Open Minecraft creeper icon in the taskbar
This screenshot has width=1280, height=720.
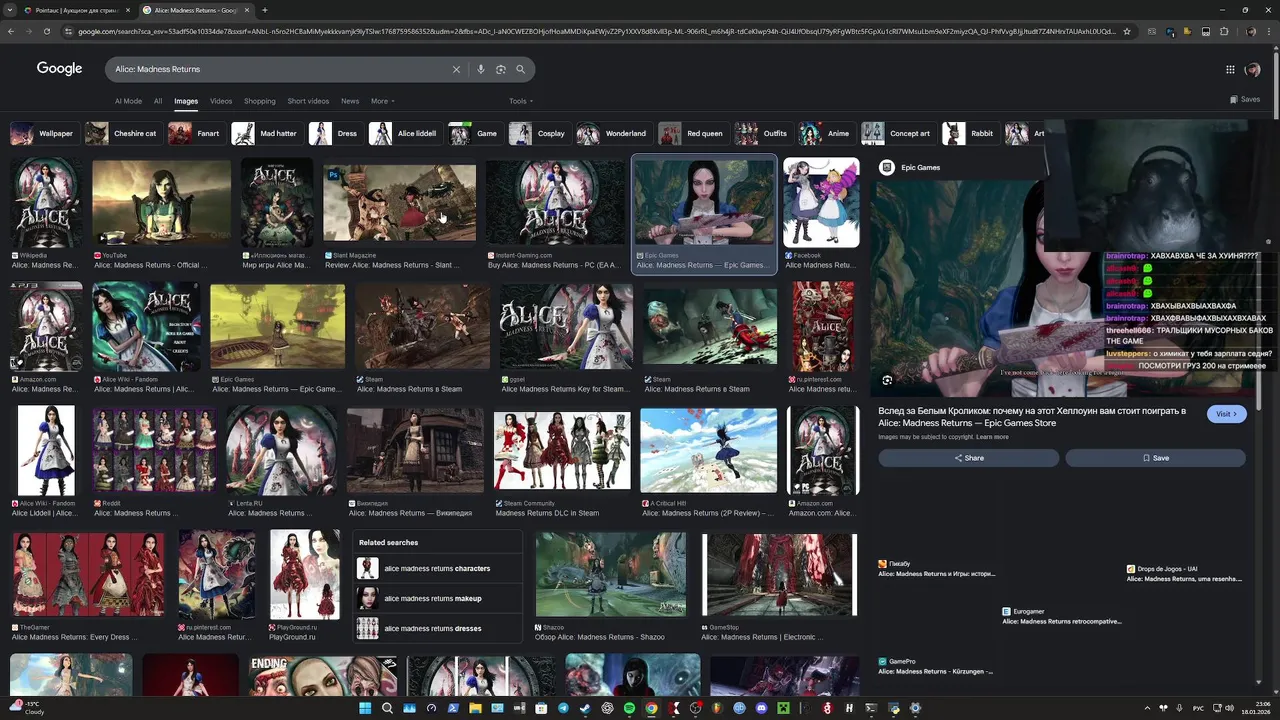[x=783, y=708]
